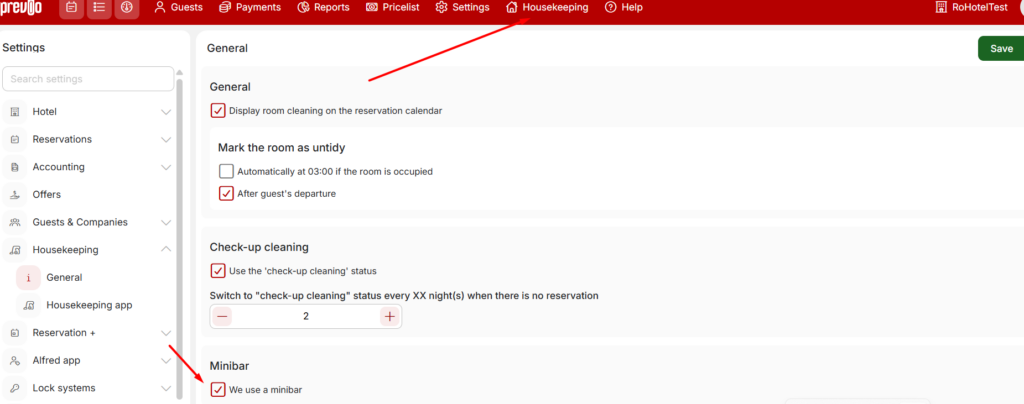Image resolution: width=1024 pixels, height=404 pixels.
Task: Click the Alfred app icon in sidebar
Action: [15, 360]
